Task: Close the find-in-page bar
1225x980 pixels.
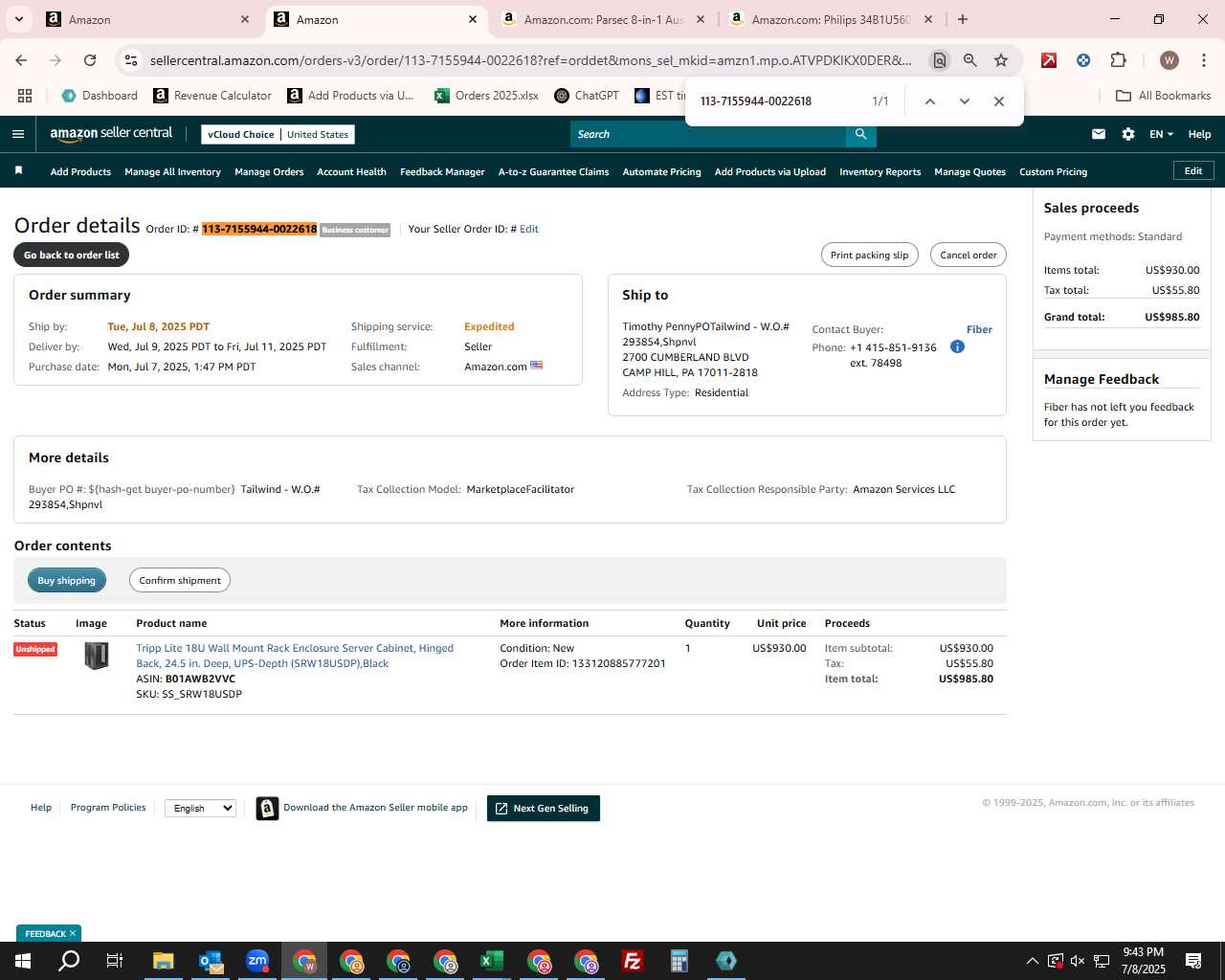Action: pos(998,101)
